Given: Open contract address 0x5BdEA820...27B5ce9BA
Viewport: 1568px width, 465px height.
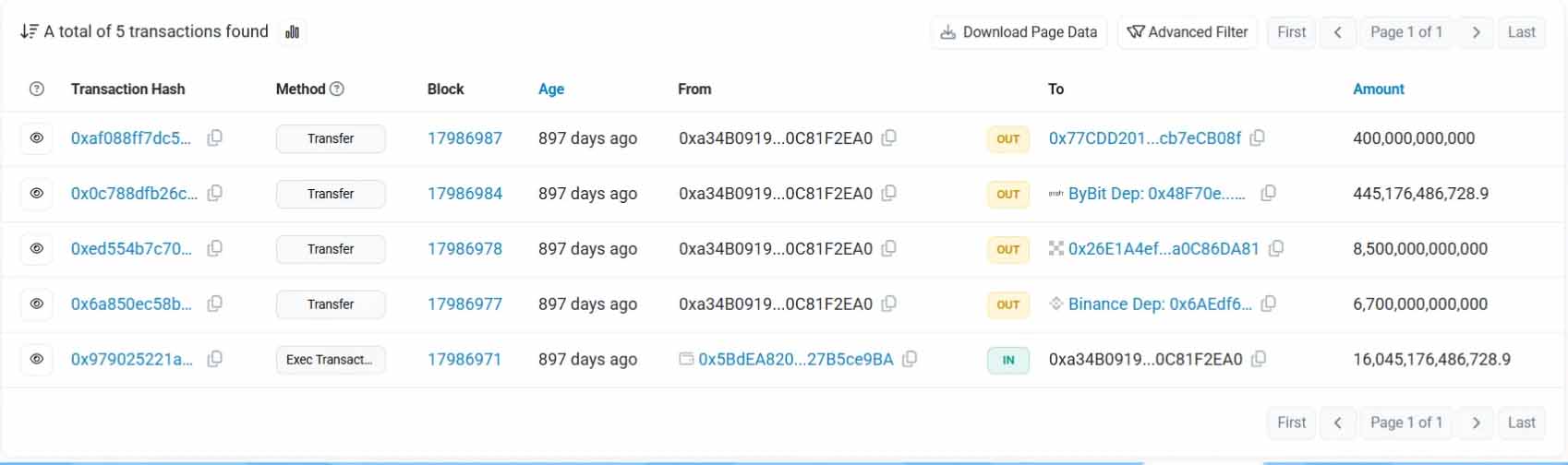Looking at the screenshot, I should pyautogui.click(x=795, y=359).
